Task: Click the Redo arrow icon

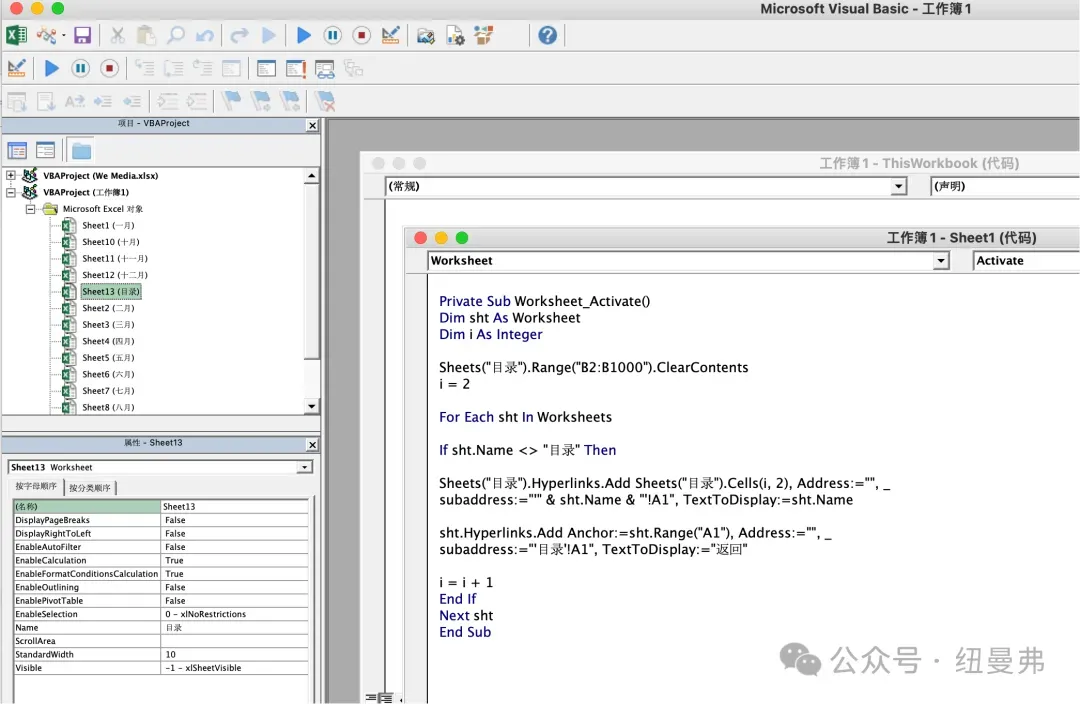Action: click(x=239, y=35)
